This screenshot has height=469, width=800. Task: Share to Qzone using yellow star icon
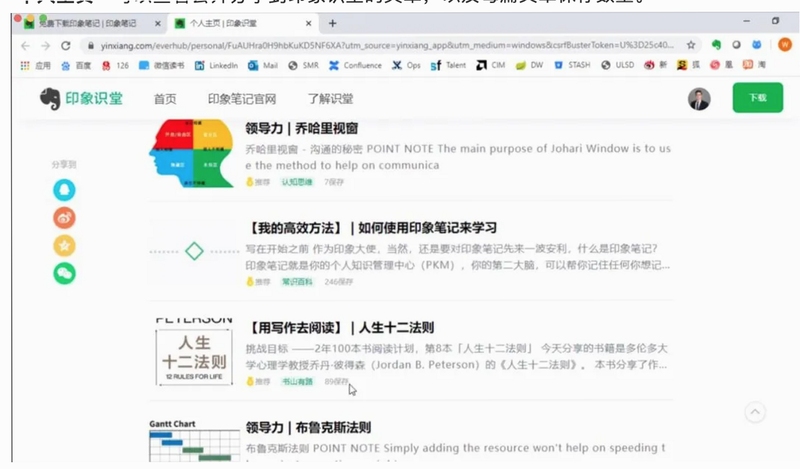tap(64, 246)
